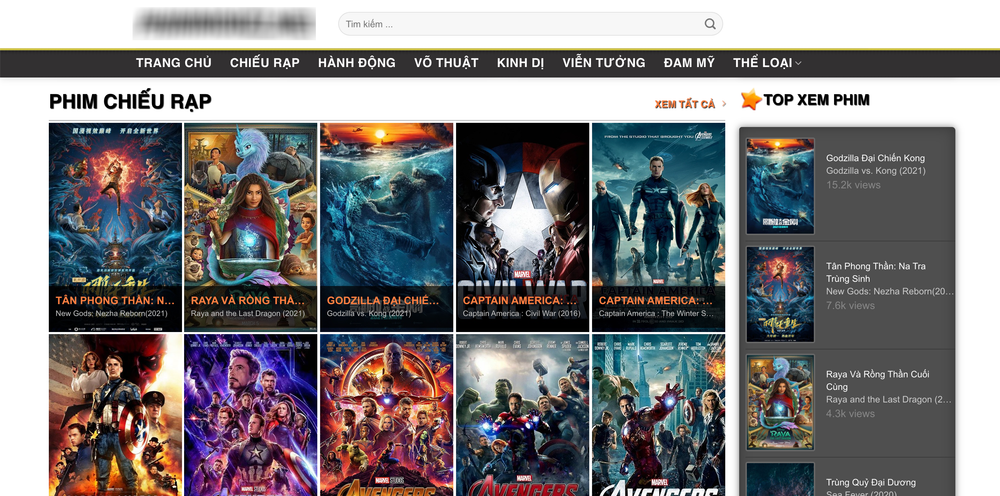The image size is (1000, 496).
Task: Open the ĐAM MỸ category
Action: 689,62
